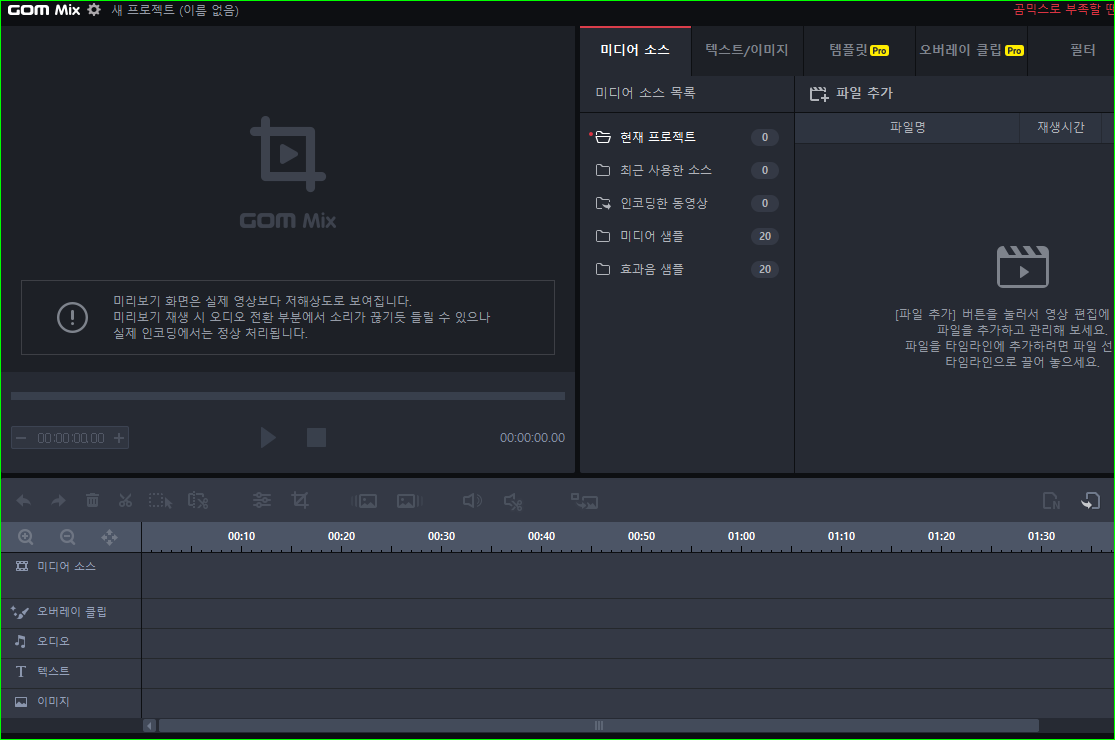Click the preview seek bar
This screenshot has height=740, width=1115.
click(x=288, y=396)
